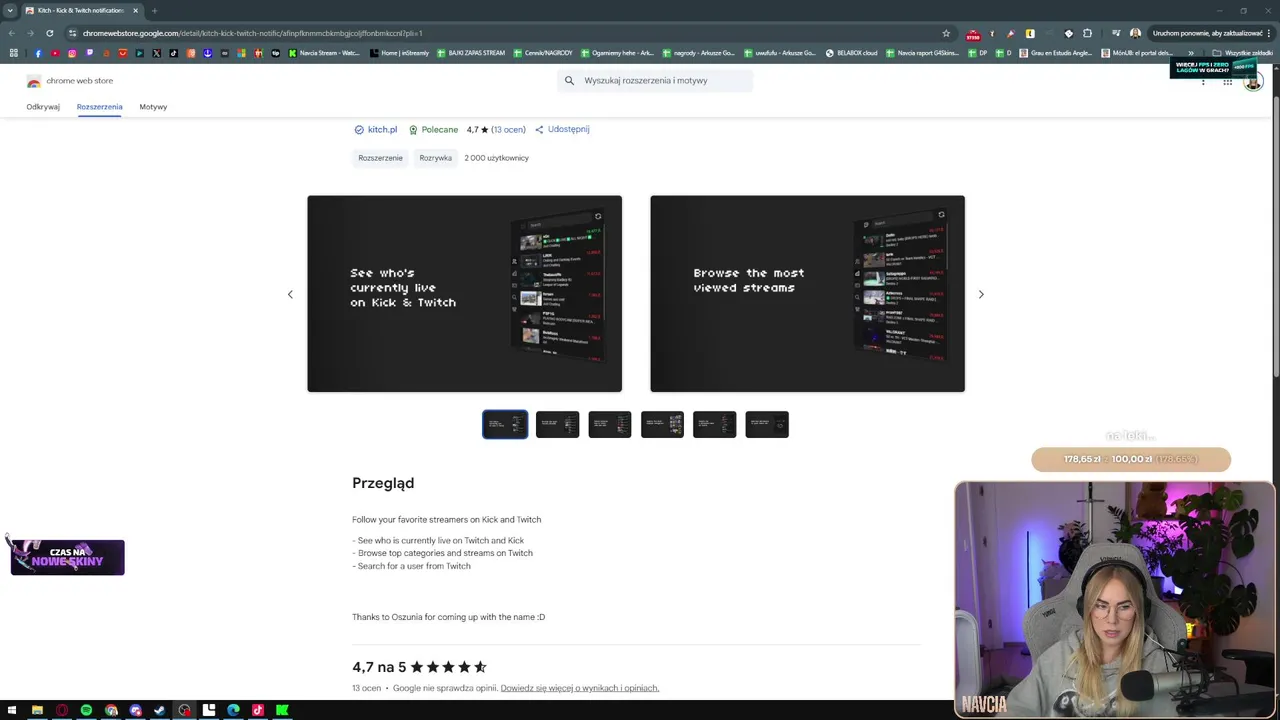Screen dimensions: 1280x720
Task: Click the search magnifier icon in web store
Action: click(569, 81)
